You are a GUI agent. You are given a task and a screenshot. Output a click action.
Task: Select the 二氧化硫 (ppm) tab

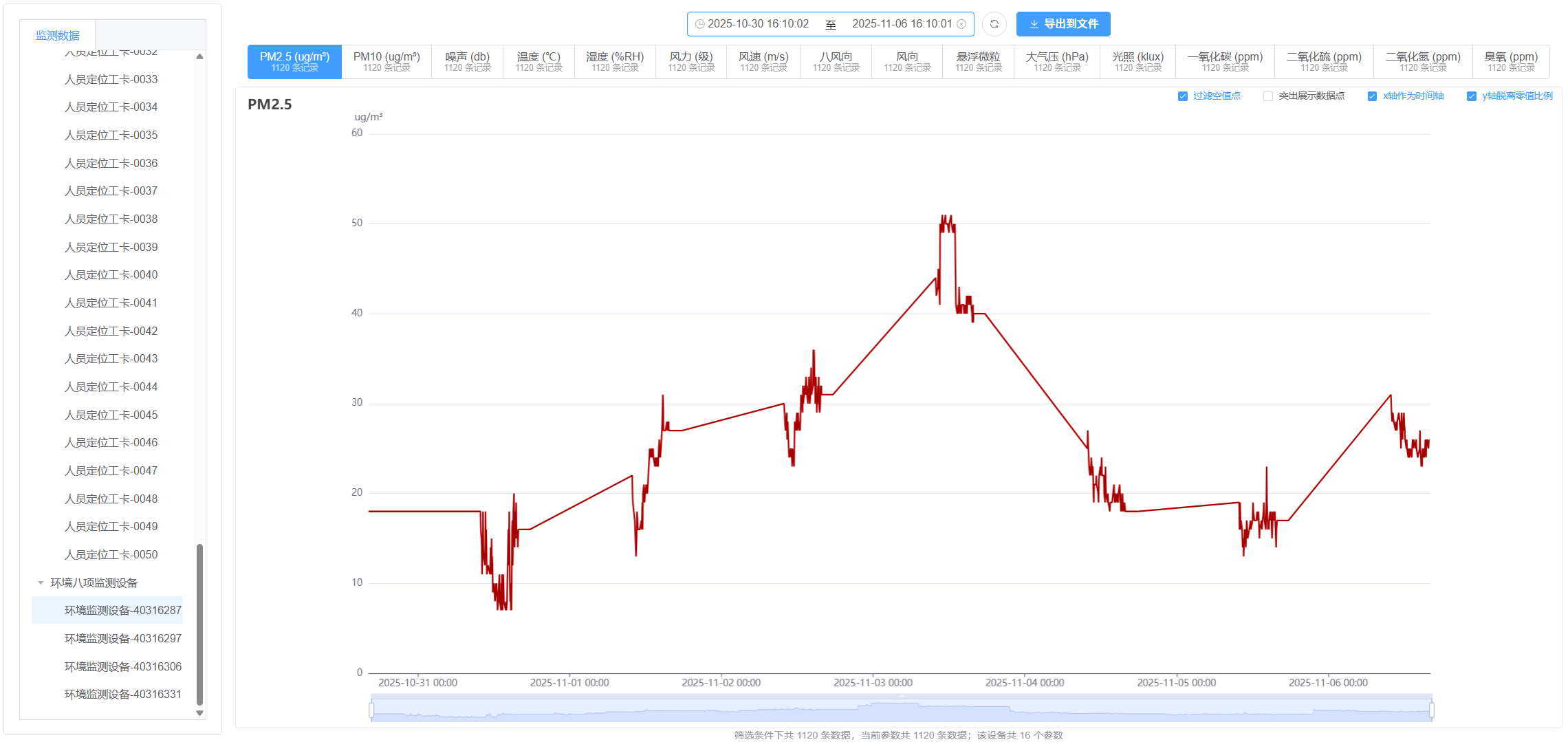pos(1324,62)
